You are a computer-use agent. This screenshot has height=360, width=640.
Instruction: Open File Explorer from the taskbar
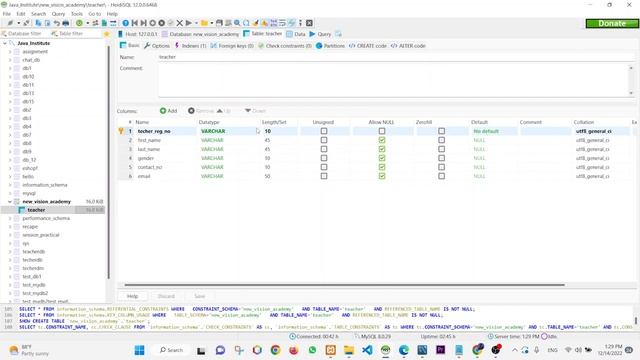point(349,350)
